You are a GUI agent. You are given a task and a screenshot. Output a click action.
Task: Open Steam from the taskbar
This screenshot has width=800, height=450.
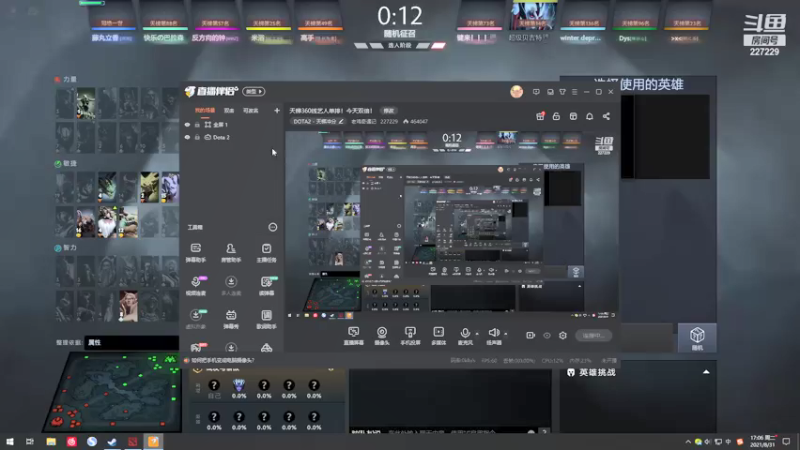(112, 441)
